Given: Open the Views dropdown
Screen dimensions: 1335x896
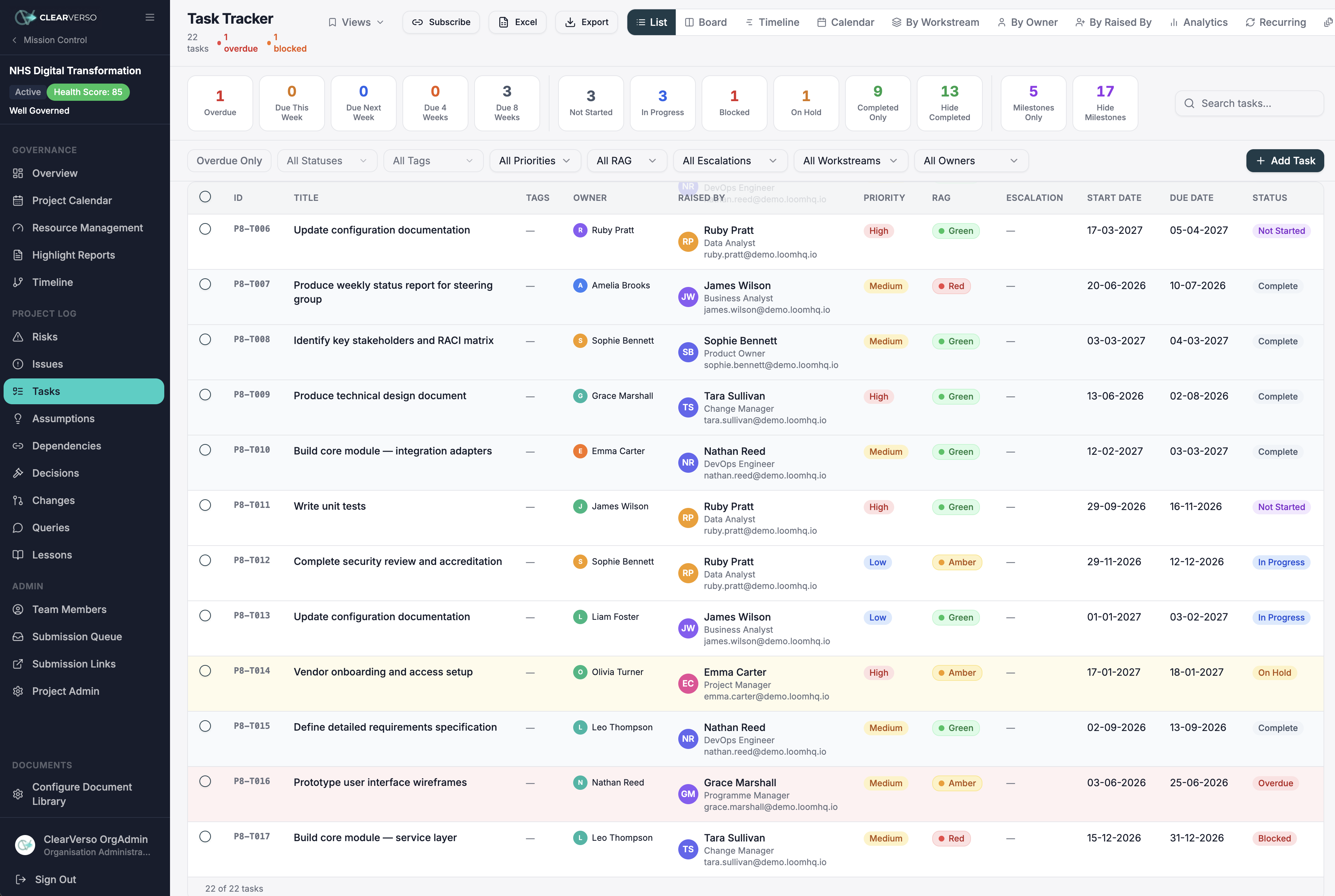Looking at the screenshot, I should coord(355,22).
